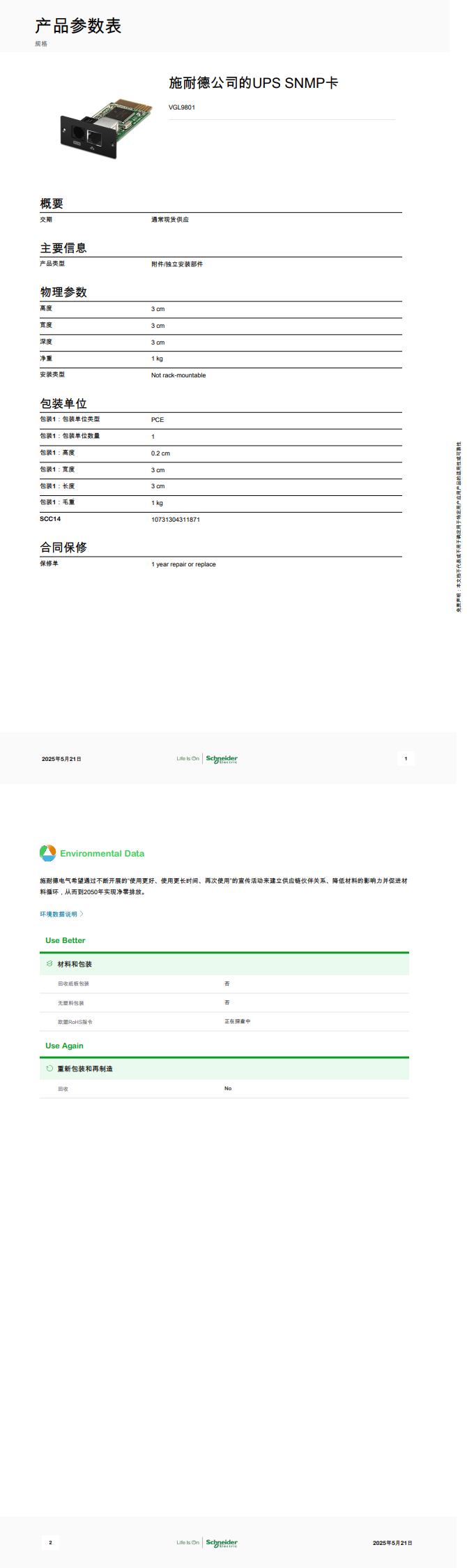Screen dimensions: 467x1568
Task: Click the 产品参数表 page title
Action: click(78, 27)
